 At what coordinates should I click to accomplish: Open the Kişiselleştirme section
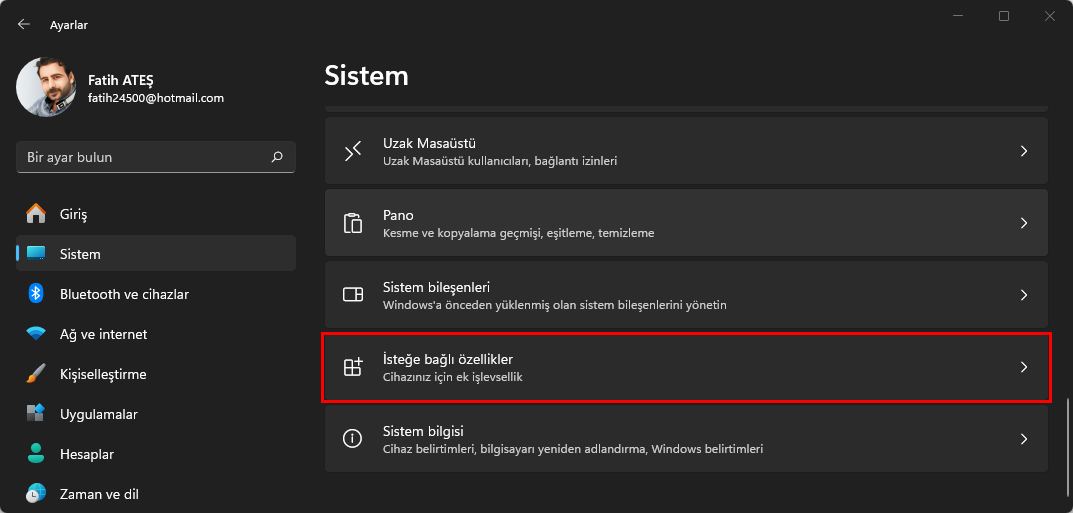(x=156, y=374)
